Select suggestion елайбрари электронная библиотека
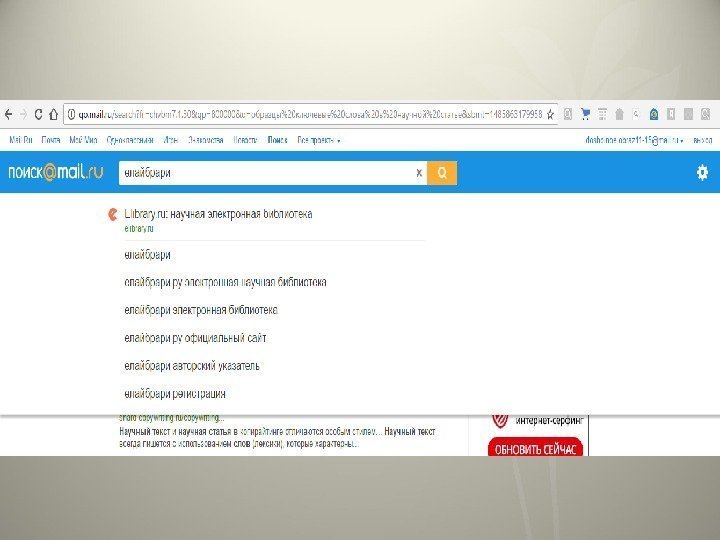This screenshot has height=540, width=720. [201, 310]
